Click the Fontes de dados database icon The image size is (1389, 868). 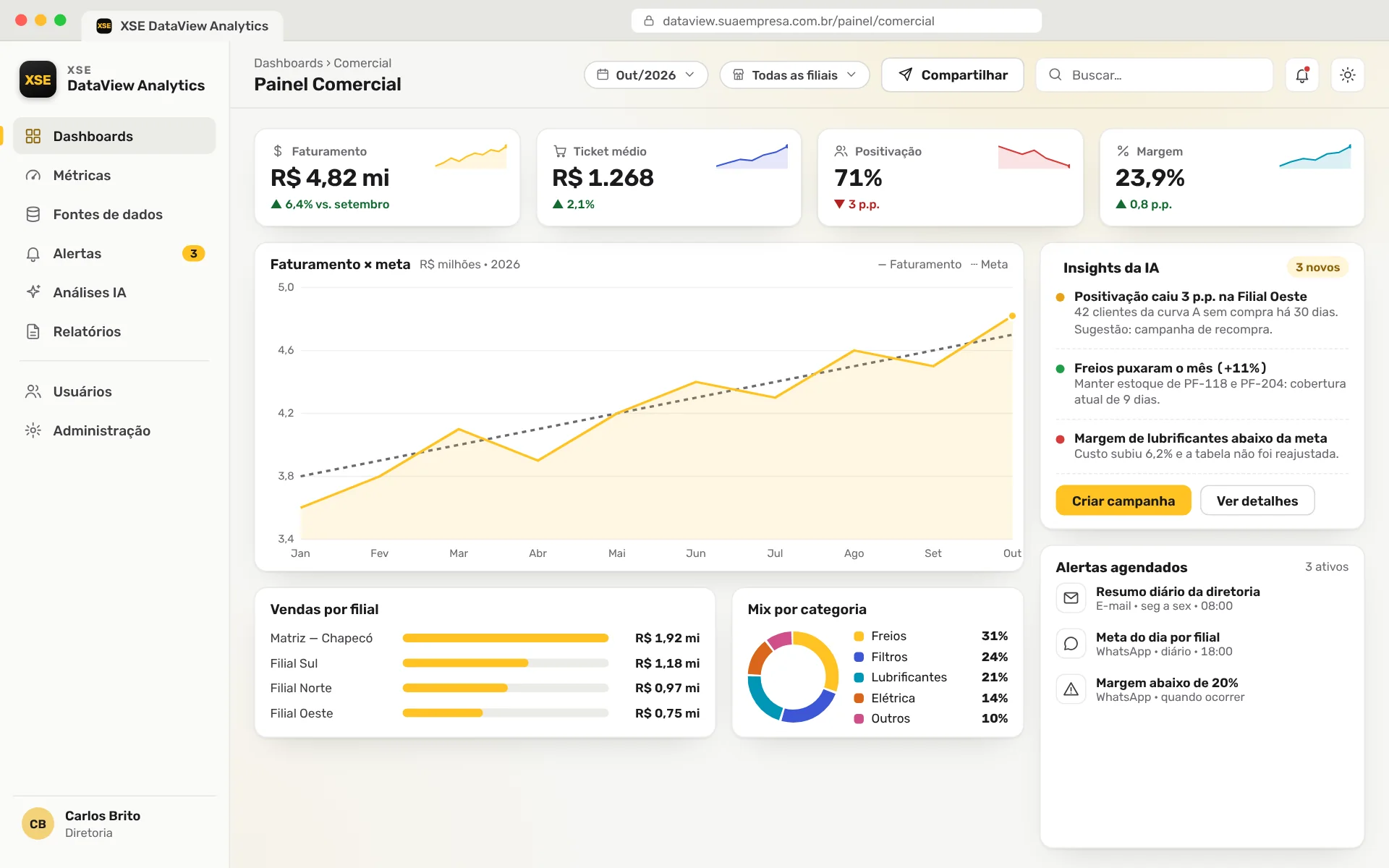[33, 214]
